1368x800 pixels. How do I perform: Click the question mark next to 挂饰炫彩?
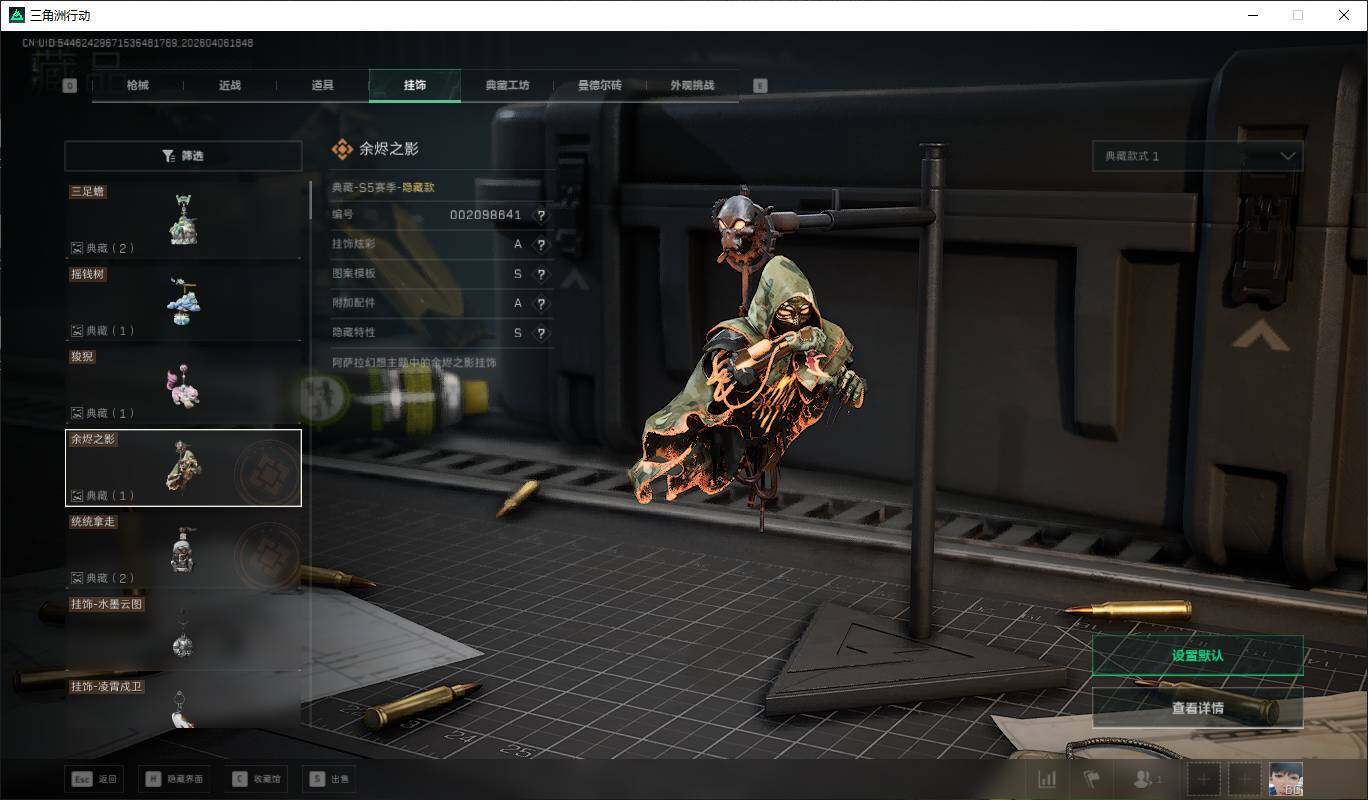[x=541, y=245]
